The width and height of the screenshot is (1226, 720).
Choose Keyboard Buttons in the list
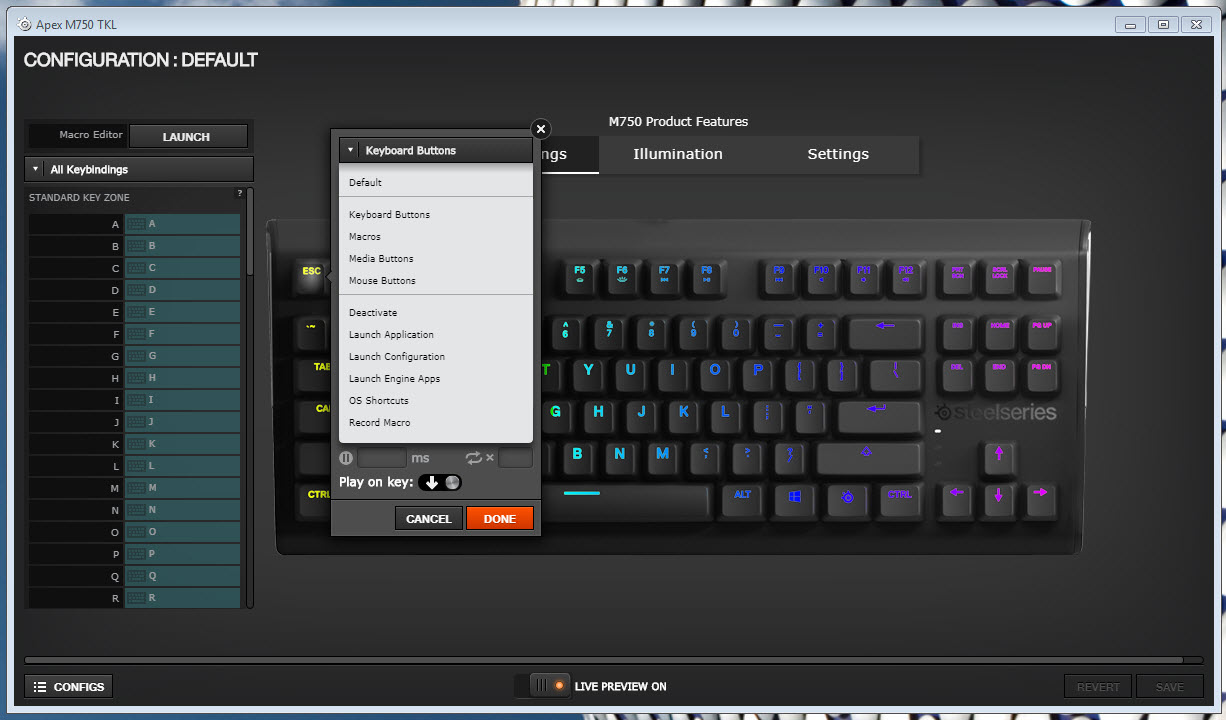pos(389,215)
